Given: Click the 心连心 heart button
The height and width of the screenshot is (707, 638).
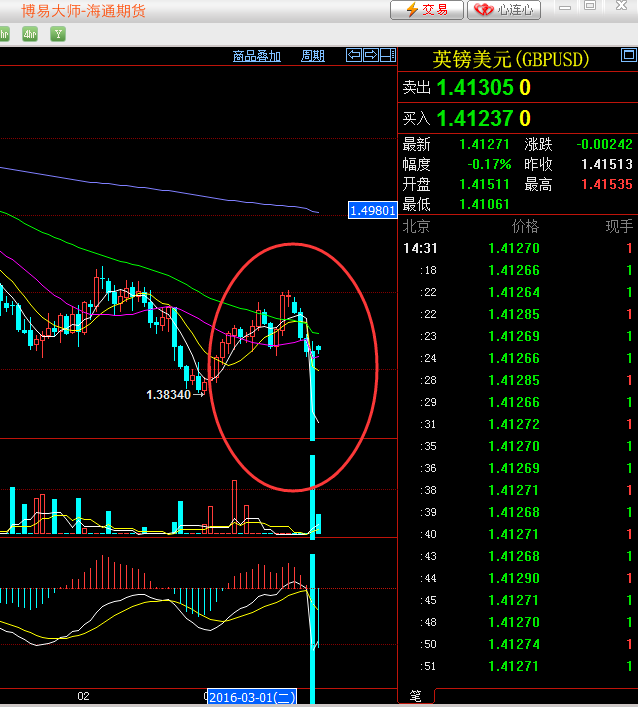Looking at the screenshot, I should point(504,10).
